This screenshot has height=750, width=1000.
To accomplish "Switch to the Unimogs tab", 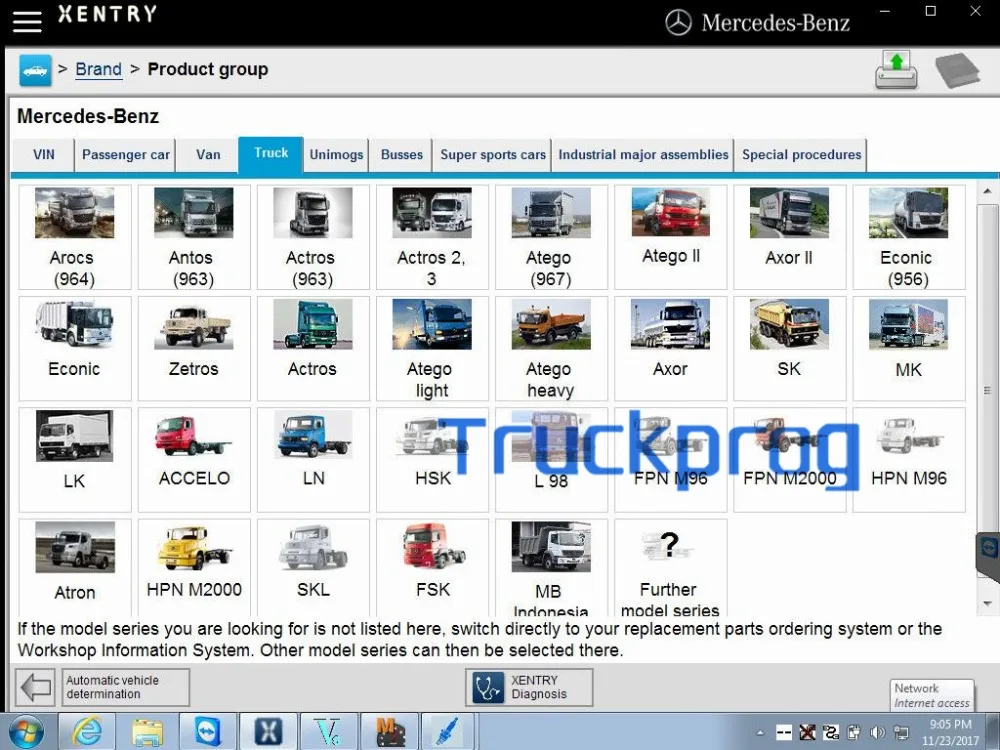I will [336, 155].
